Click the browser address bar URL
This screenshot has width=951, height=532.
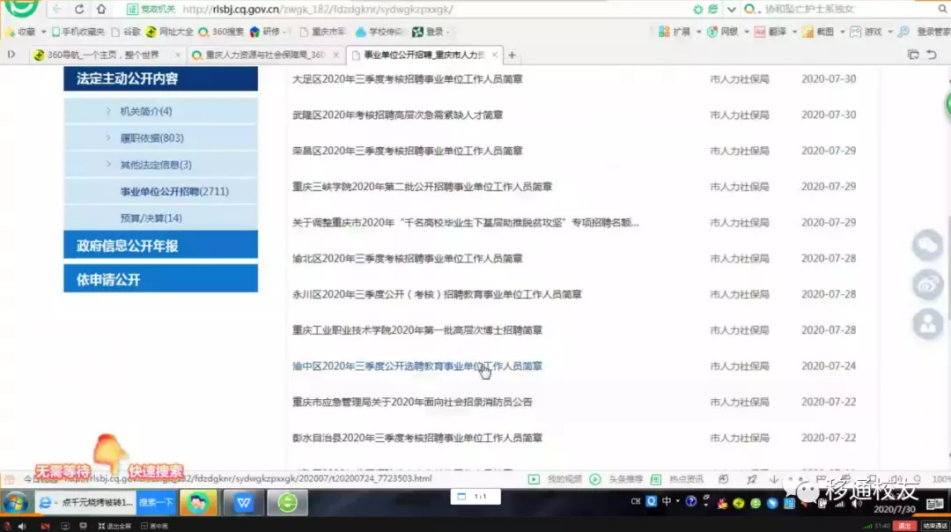320,9
